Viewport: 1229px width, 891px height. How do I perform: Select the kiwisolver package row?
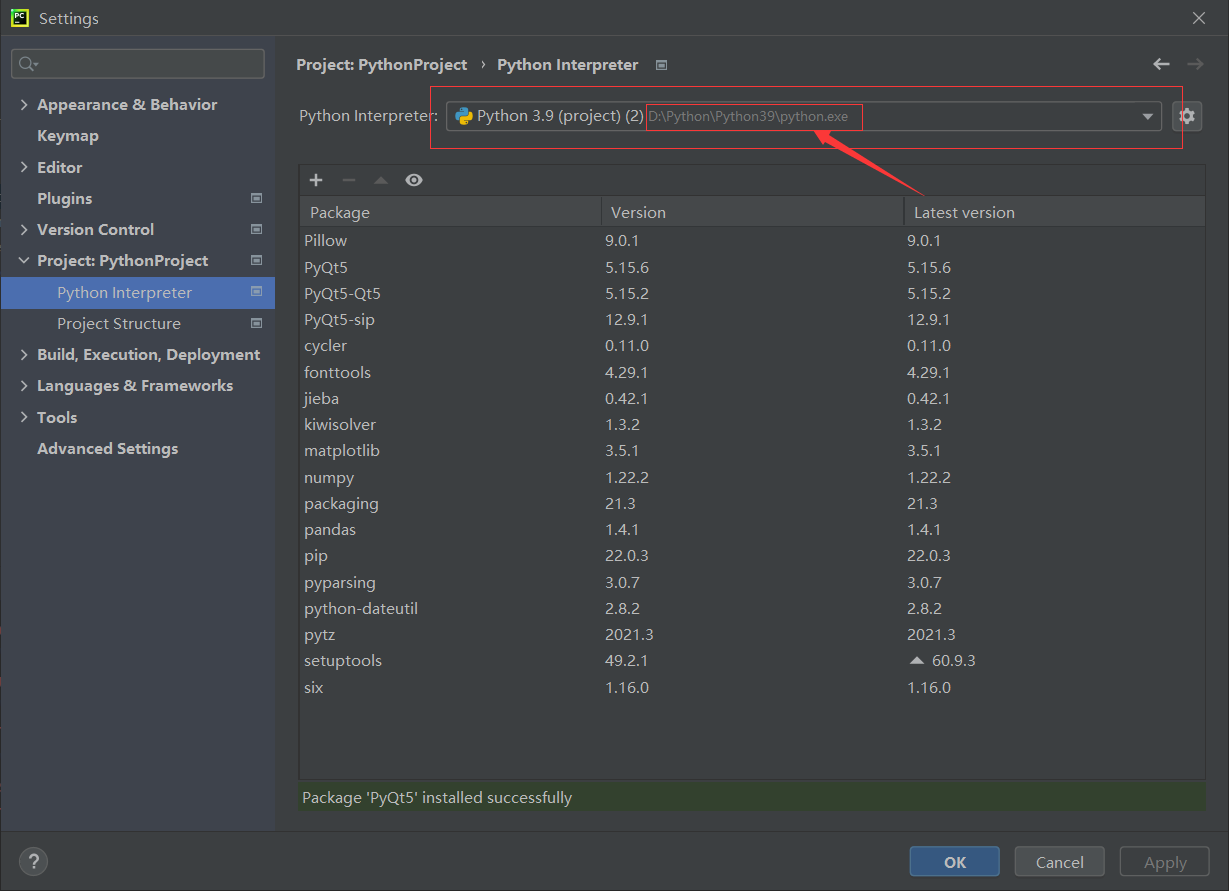(752, 425)
